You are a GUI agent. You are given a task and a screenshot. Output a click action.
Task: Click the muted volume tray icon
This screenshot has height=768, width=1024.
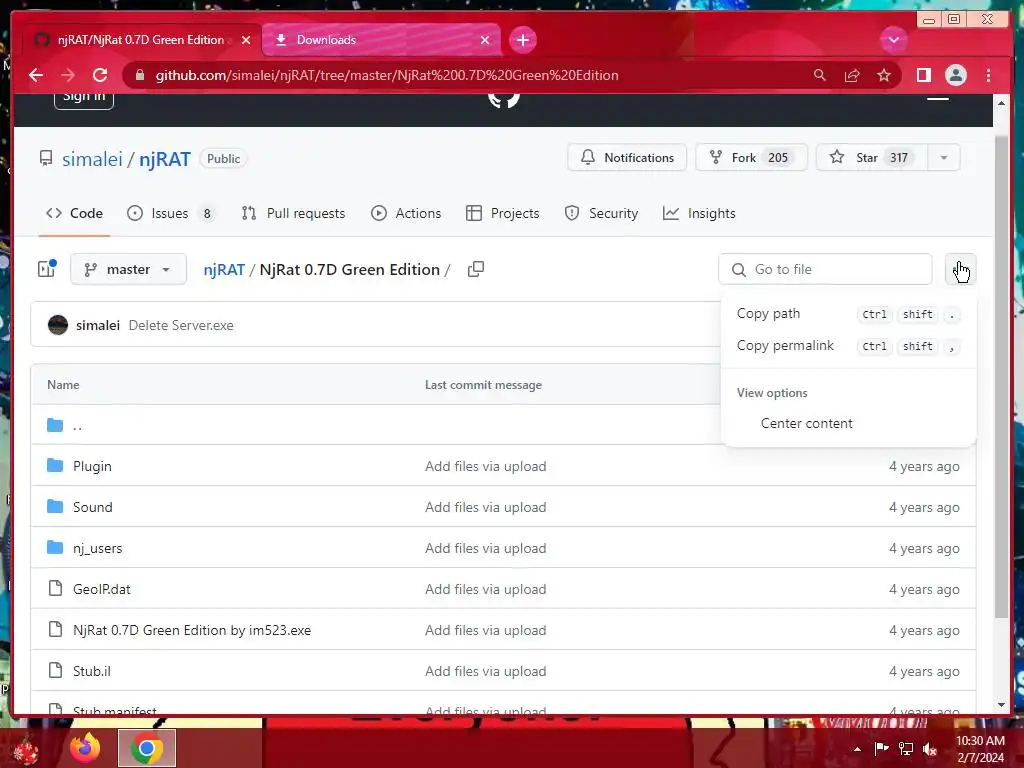(929, 749)
